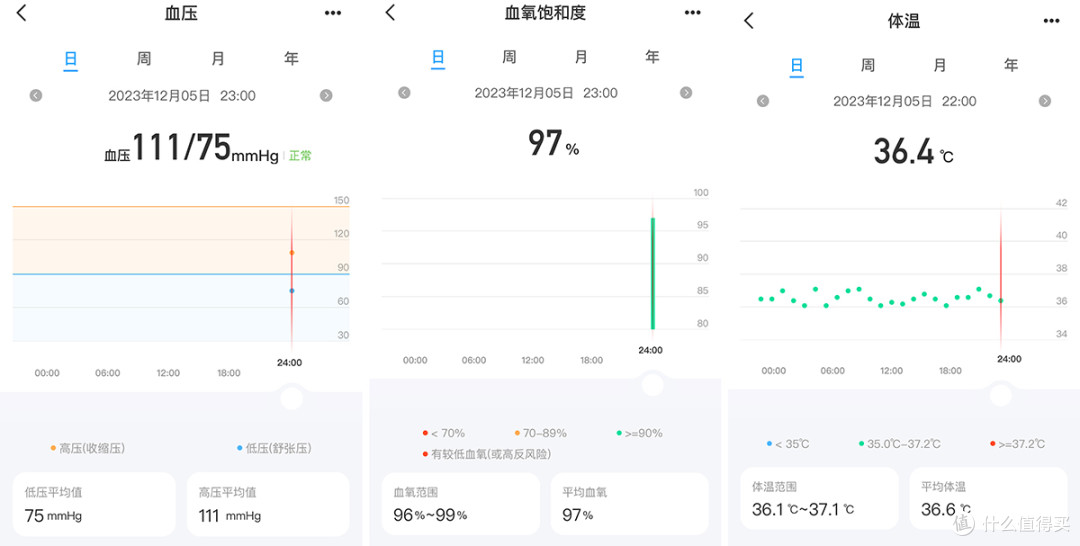Tap the 111/75 mmHg reading
The height and width of the screenshot is (546, 1080).
click(x=191, y=148)
